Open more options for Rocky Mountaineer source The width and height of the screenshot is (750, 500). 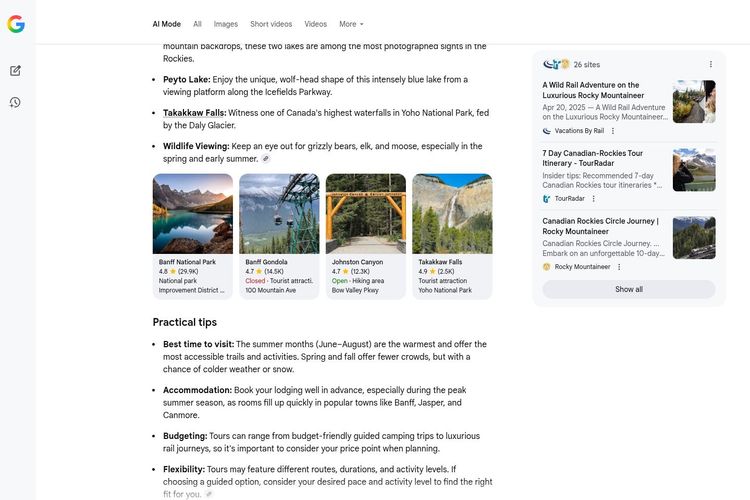(x=619, y=267)
